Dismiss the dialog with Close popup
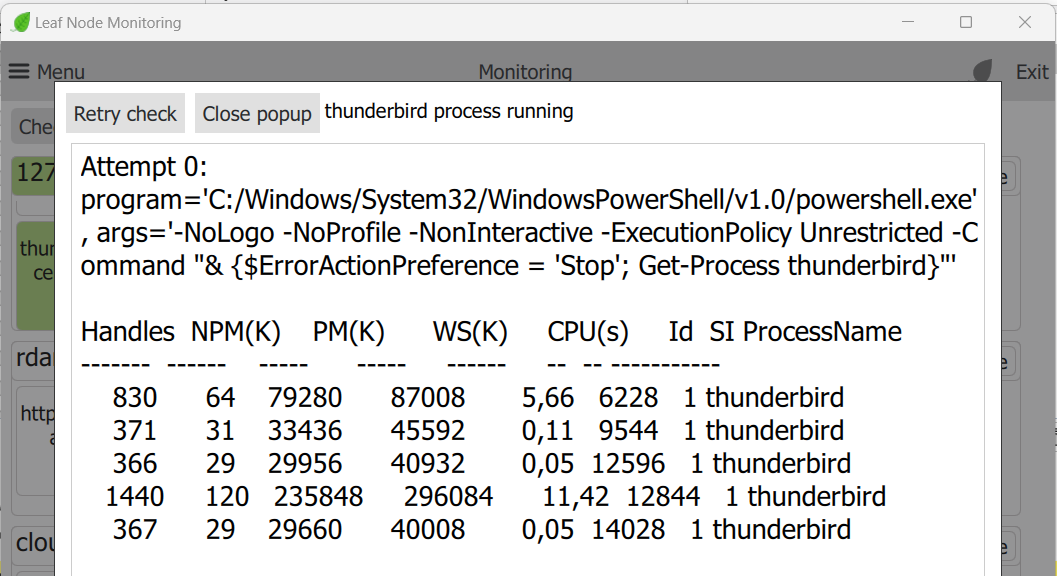The width and height of the screenshot is (1057, 576). 257,114
